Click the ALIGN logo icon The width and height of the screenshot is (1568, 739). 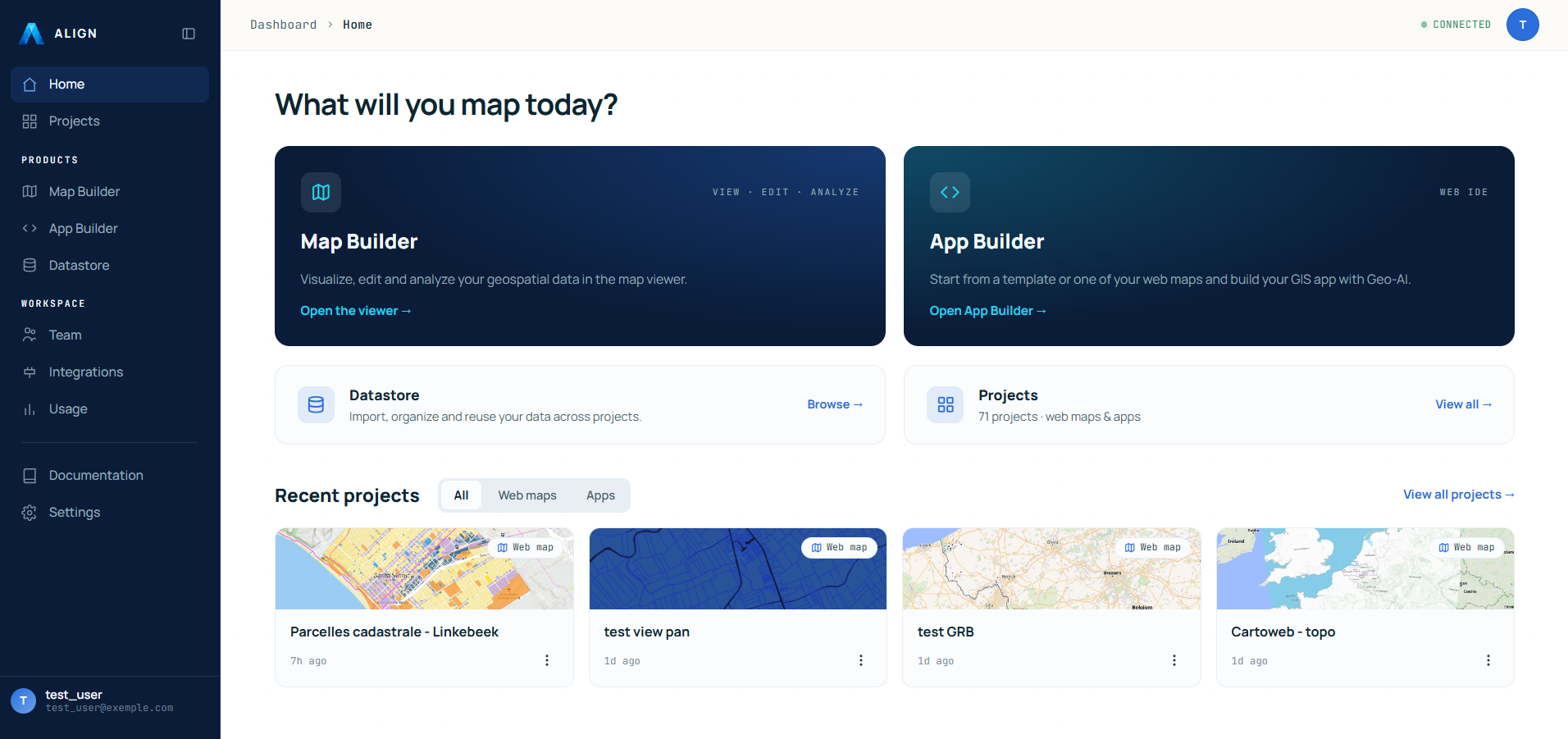pos(31,34)
